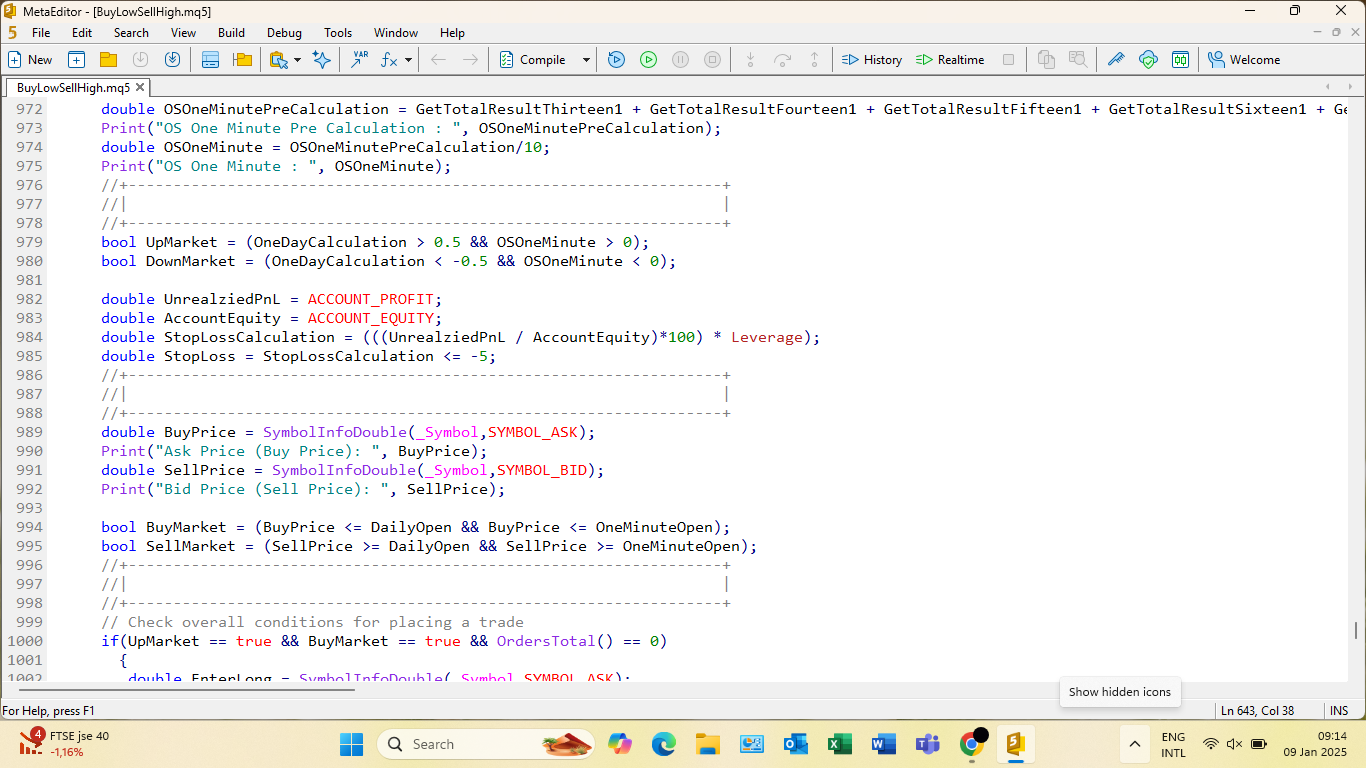The image size is (1366, 768).
Task: Click the AI sparkle assistant icon
Action: [x=322, y=60]
